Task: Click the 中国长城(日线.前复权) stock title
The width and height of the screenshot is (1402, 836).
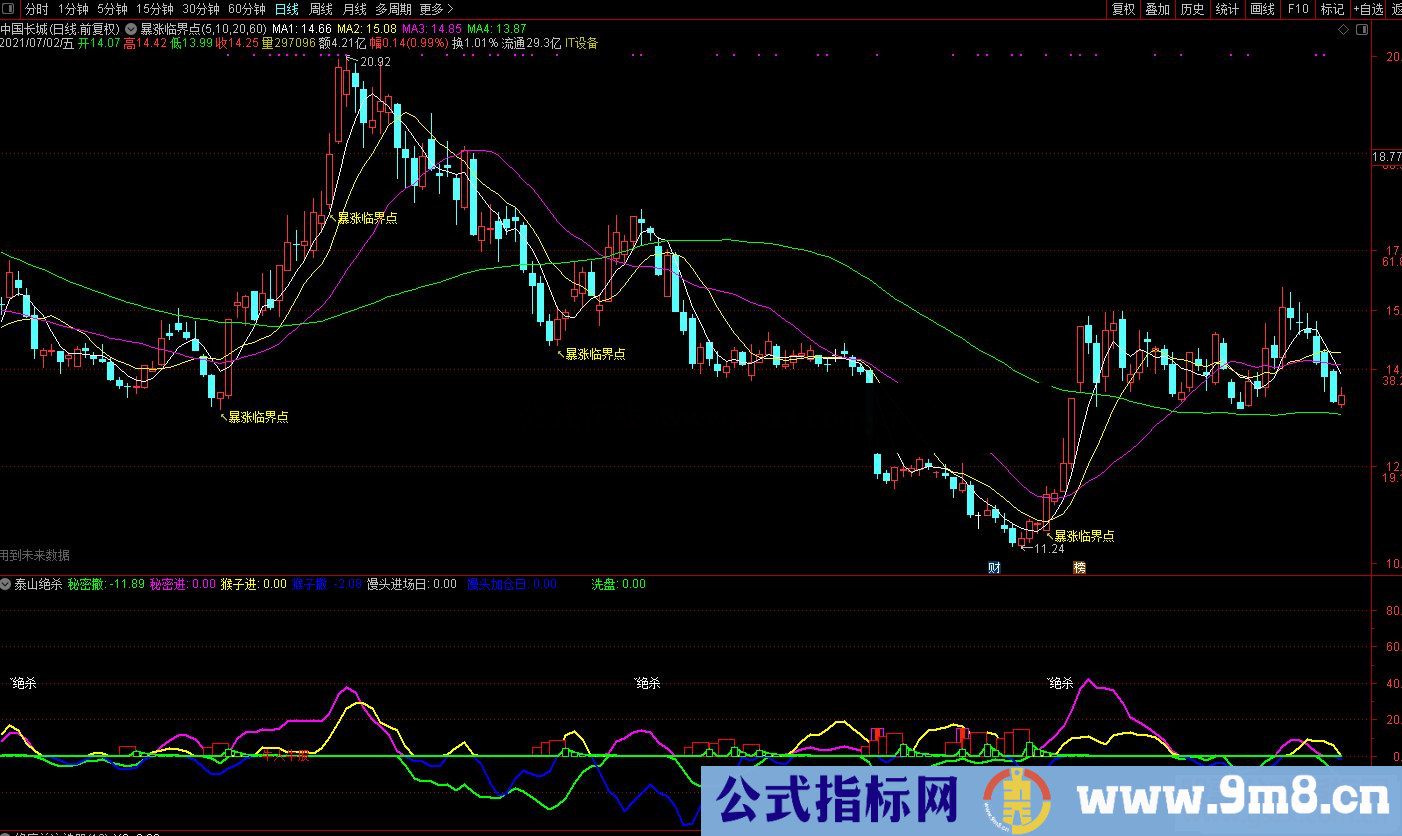Action: pyautogui.click(x=61, y=29)
